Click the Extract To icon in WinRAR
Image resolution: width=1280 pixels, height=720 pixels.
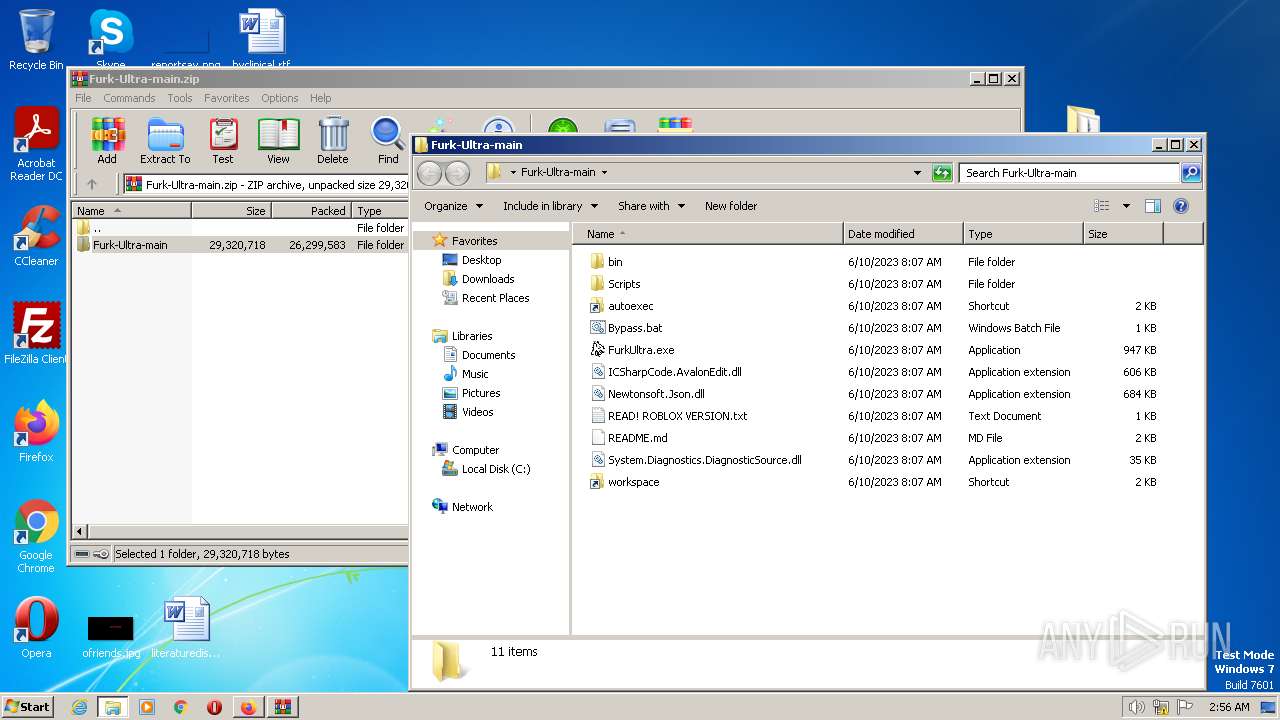165,140
